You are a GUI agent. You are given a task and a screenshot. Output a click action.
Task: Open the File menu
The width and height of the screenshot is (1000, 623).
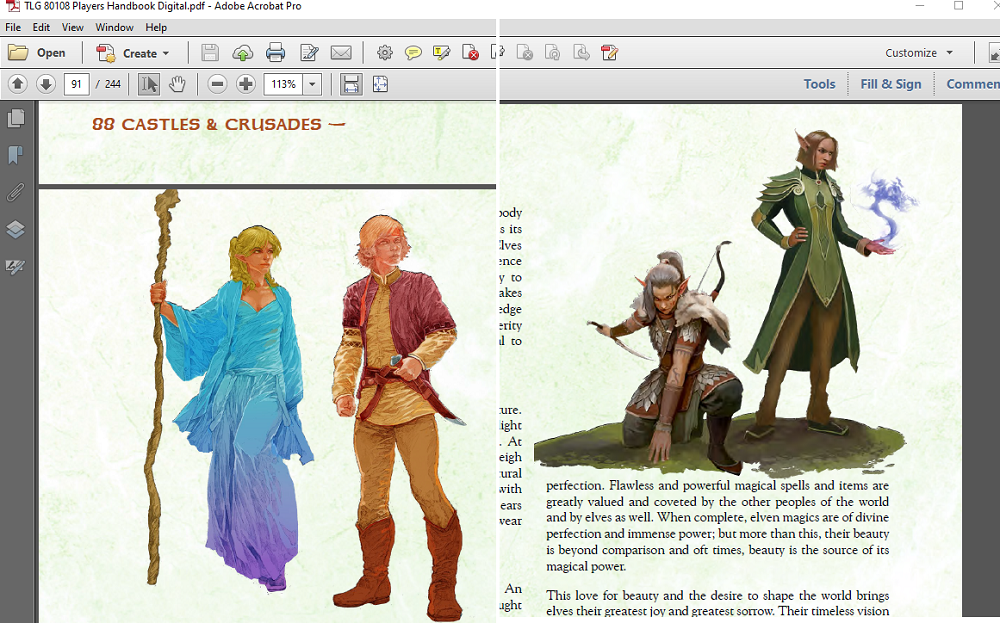point(13,27)
